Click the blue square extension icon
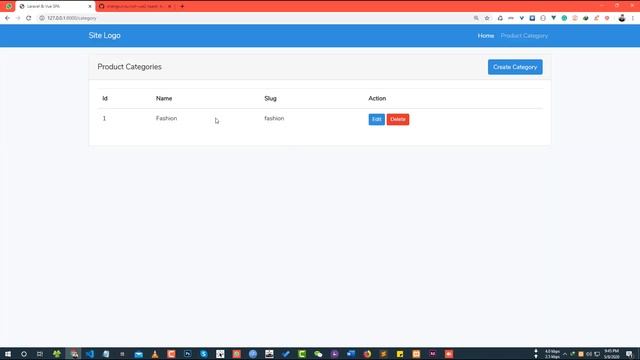This screenshot has height=360, width=640. point(532,18)
